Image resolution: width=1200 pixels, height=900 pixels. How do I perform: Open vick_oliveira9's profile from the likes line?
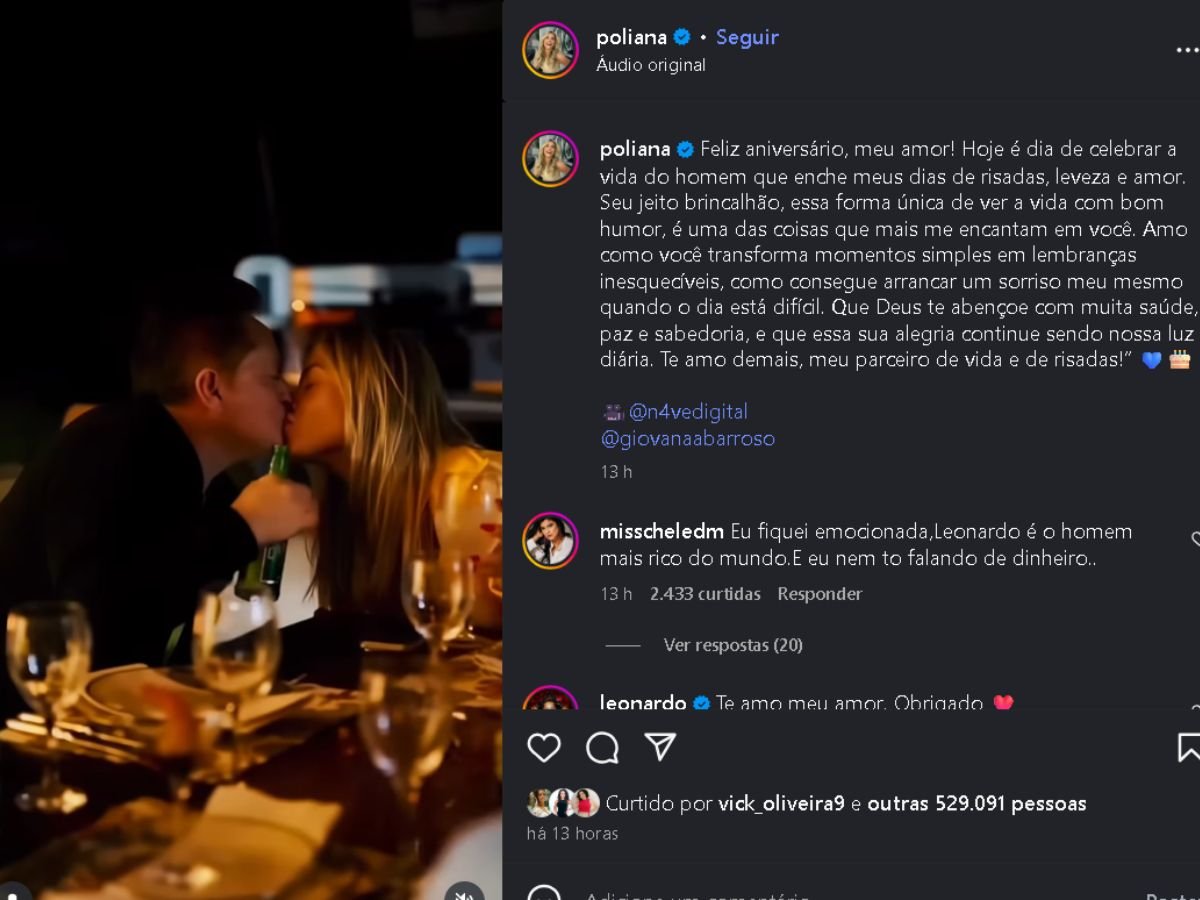(781, 803)
